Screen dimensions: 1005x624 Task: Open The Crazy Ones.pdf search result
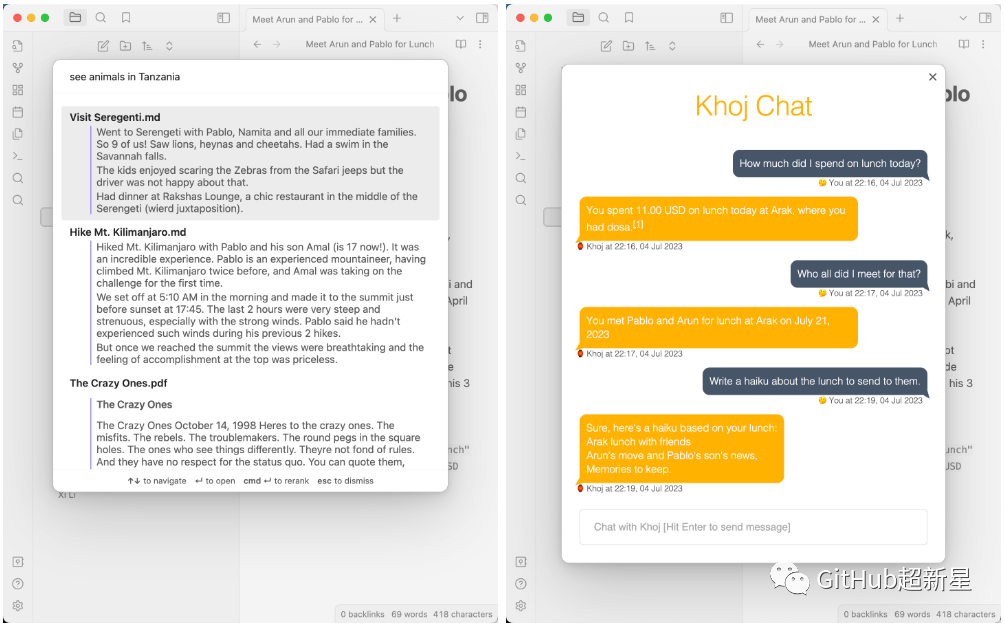pos(251,423)
